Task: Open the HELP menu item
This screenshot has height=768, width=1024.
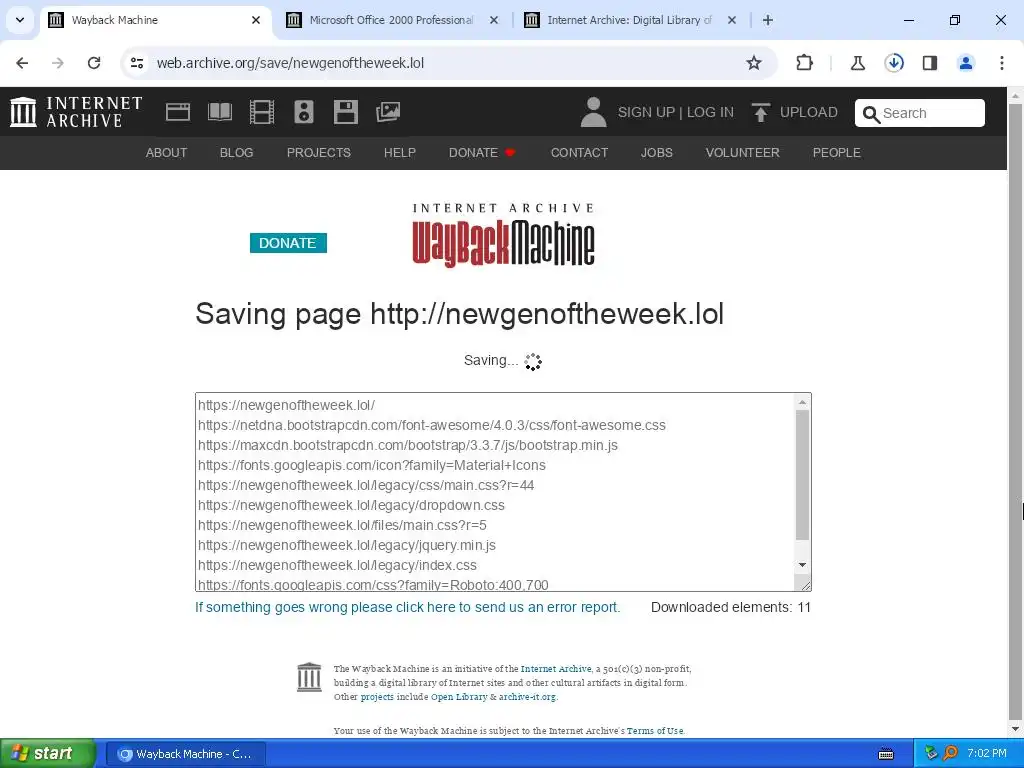Action: pos(400,153)
